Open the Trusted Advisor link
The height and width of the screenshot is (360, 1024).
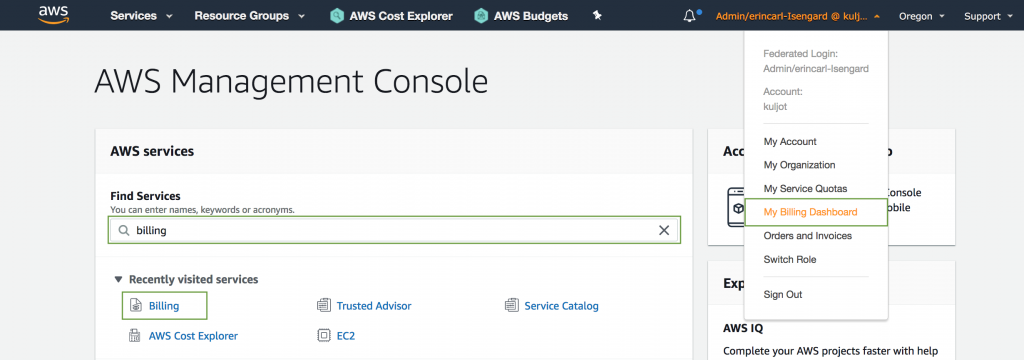coord(374,306)
